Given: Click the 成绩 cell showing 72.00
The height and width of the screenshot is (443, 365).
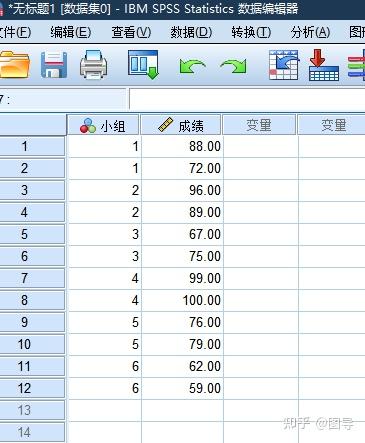Looking at the screenshot, I should [182, 168].
